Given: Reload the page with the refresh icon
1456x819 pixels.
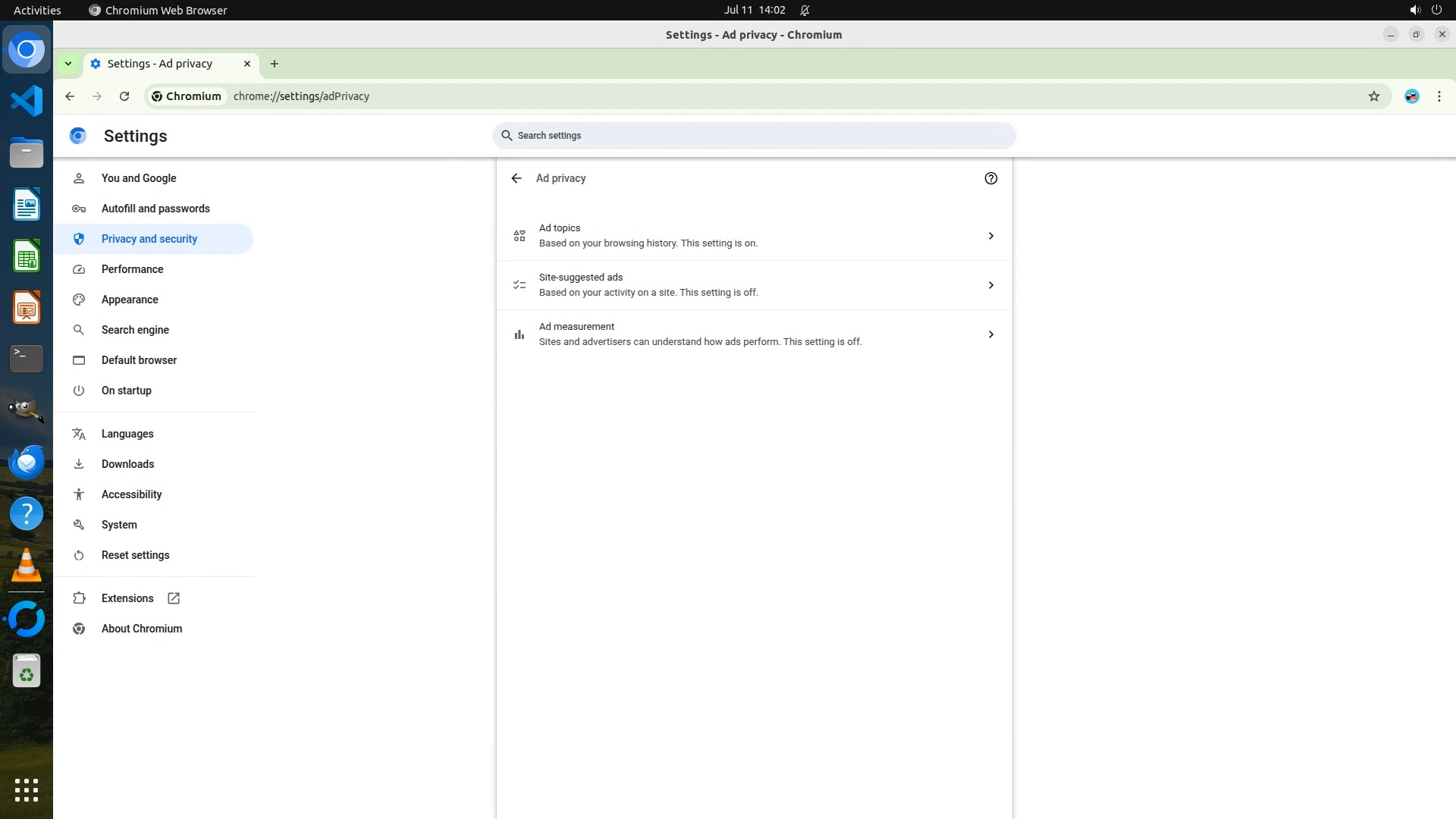Looking at the screenshot, I should tap(124, 96).
